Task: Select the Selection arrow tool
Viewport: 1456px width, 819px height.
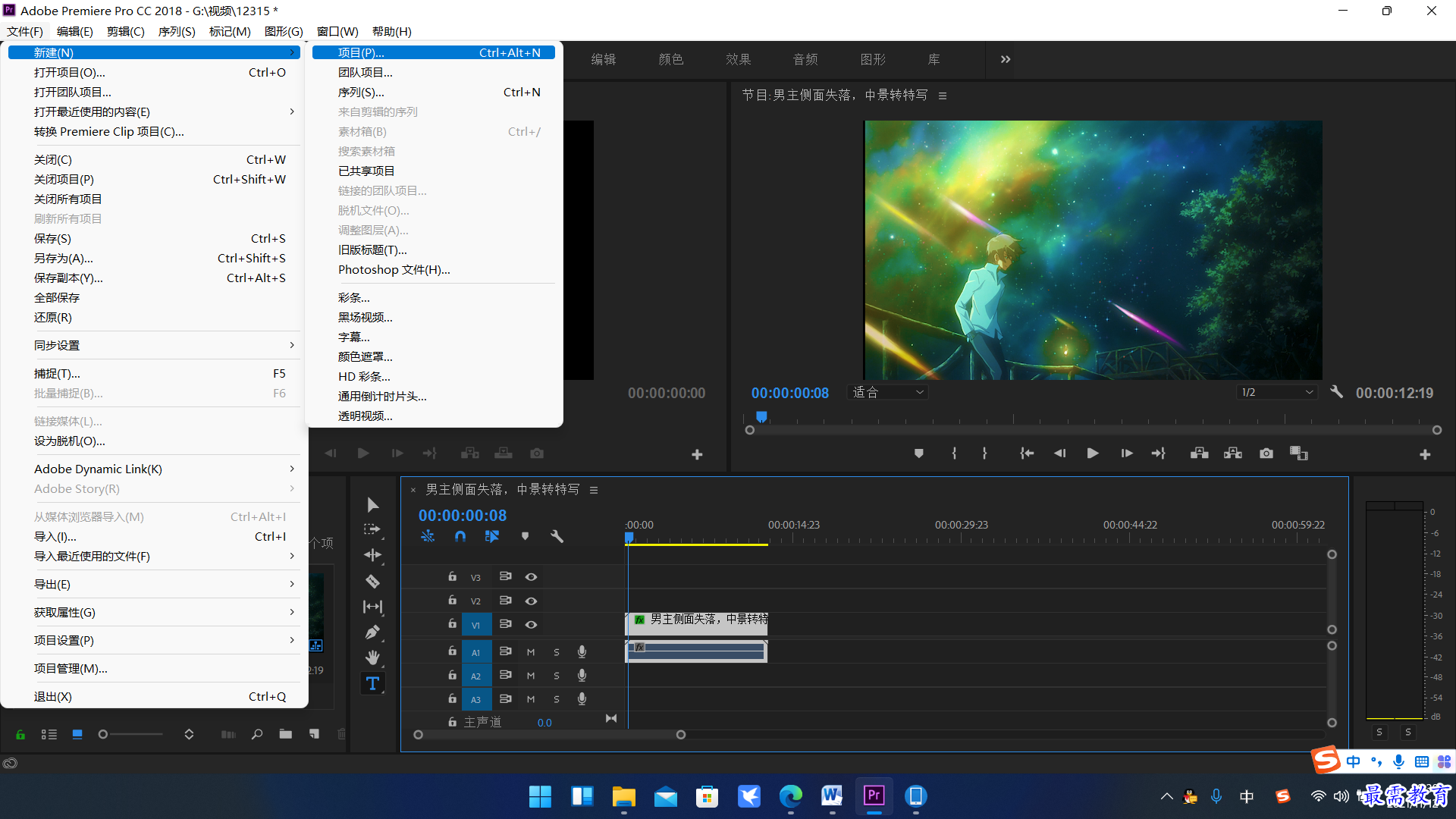Action: pos(372,505)
